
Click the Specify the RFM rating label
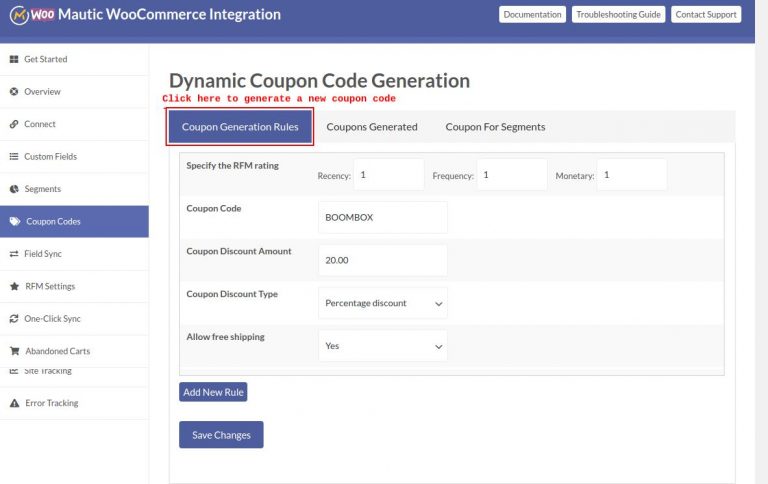tap(233, 166)
